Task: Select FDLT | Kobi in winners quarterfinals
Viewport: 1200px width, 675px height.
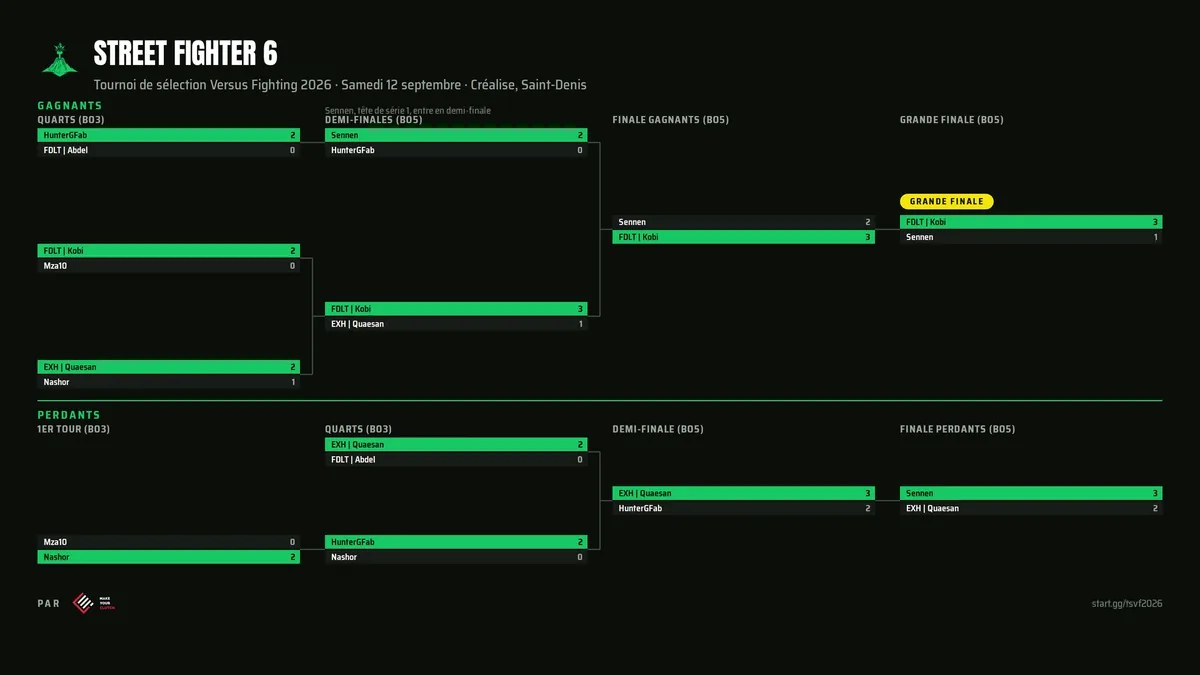Action: click(x=168, y=251)
